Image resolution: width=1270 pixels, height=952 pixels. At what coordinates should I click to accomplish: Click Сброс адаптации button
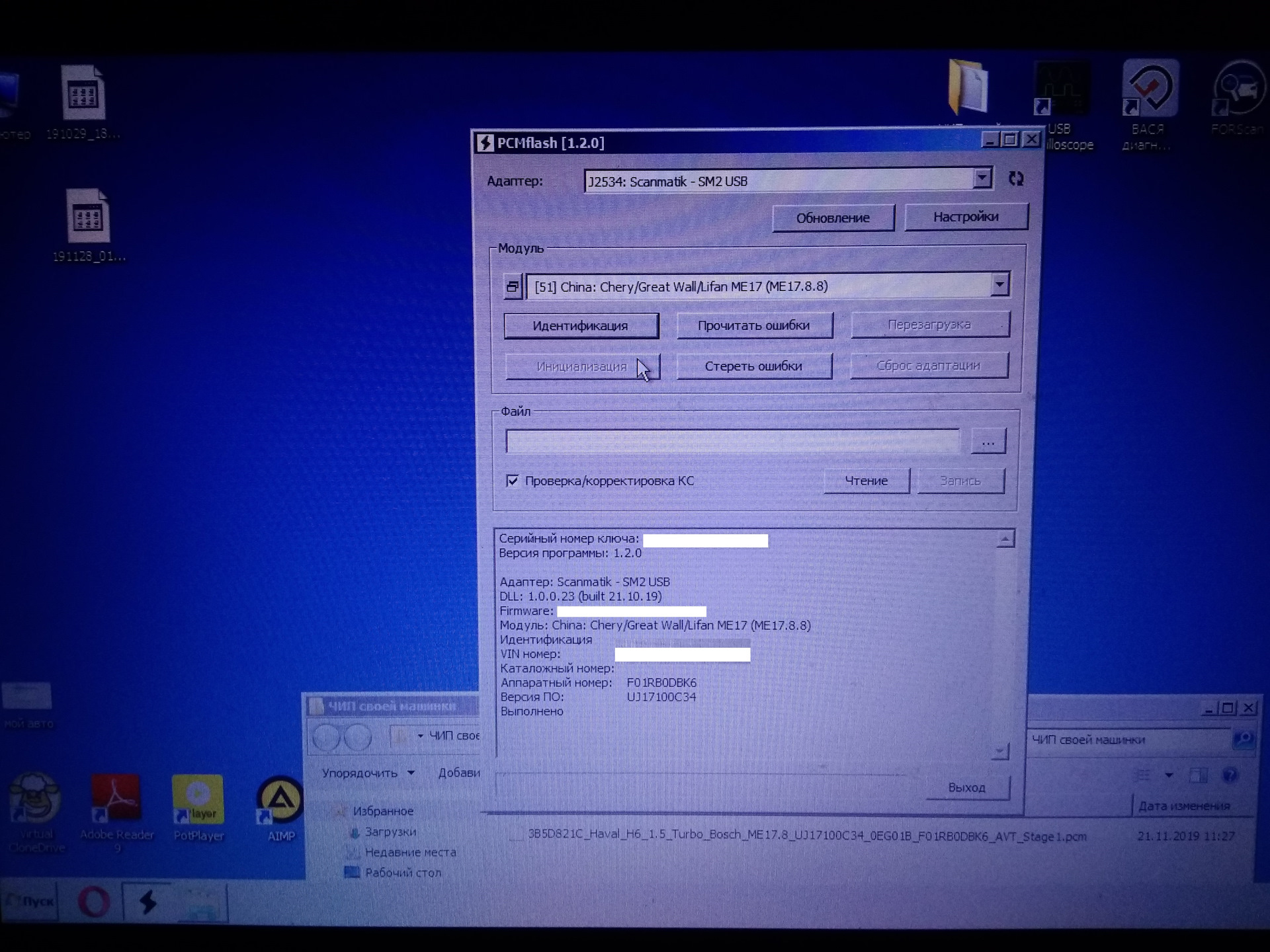pos(929,365)
